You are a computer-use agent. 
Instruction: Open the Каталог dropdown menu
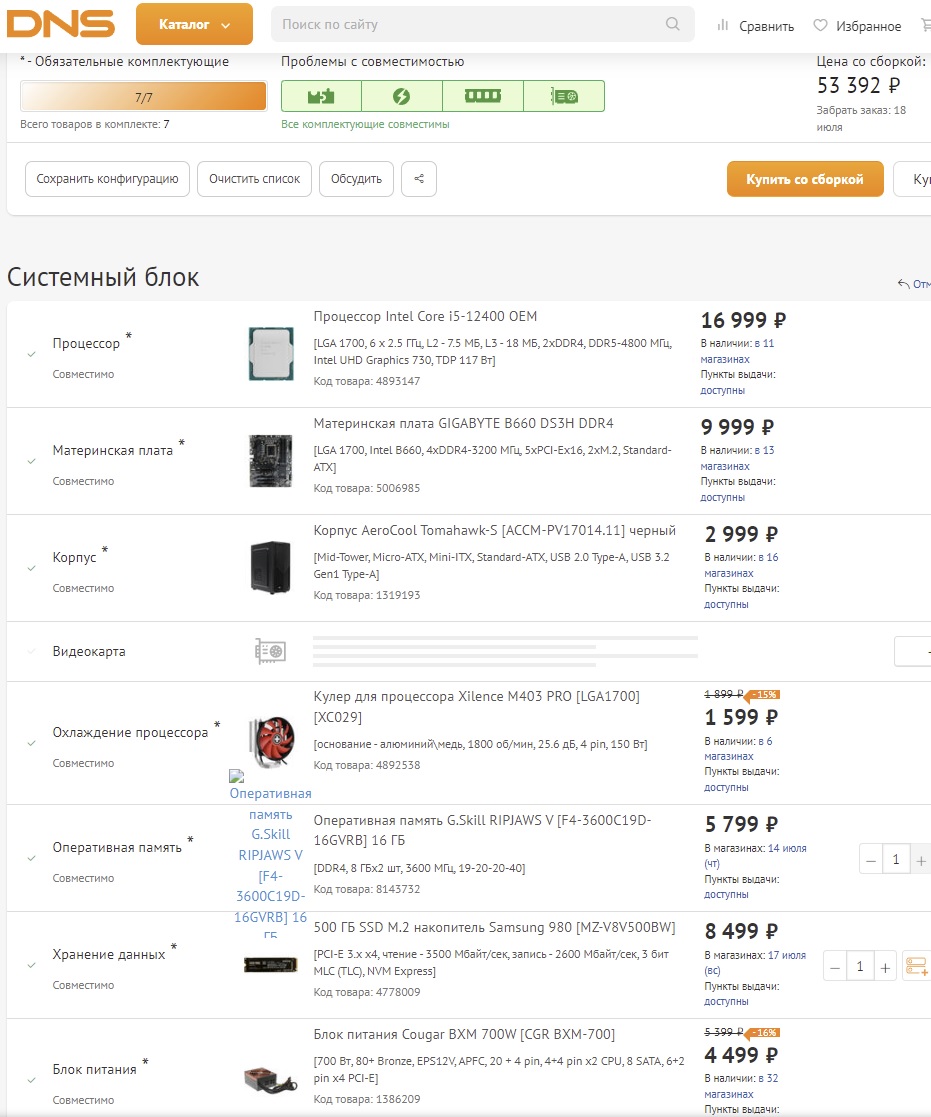coord(194,24)
